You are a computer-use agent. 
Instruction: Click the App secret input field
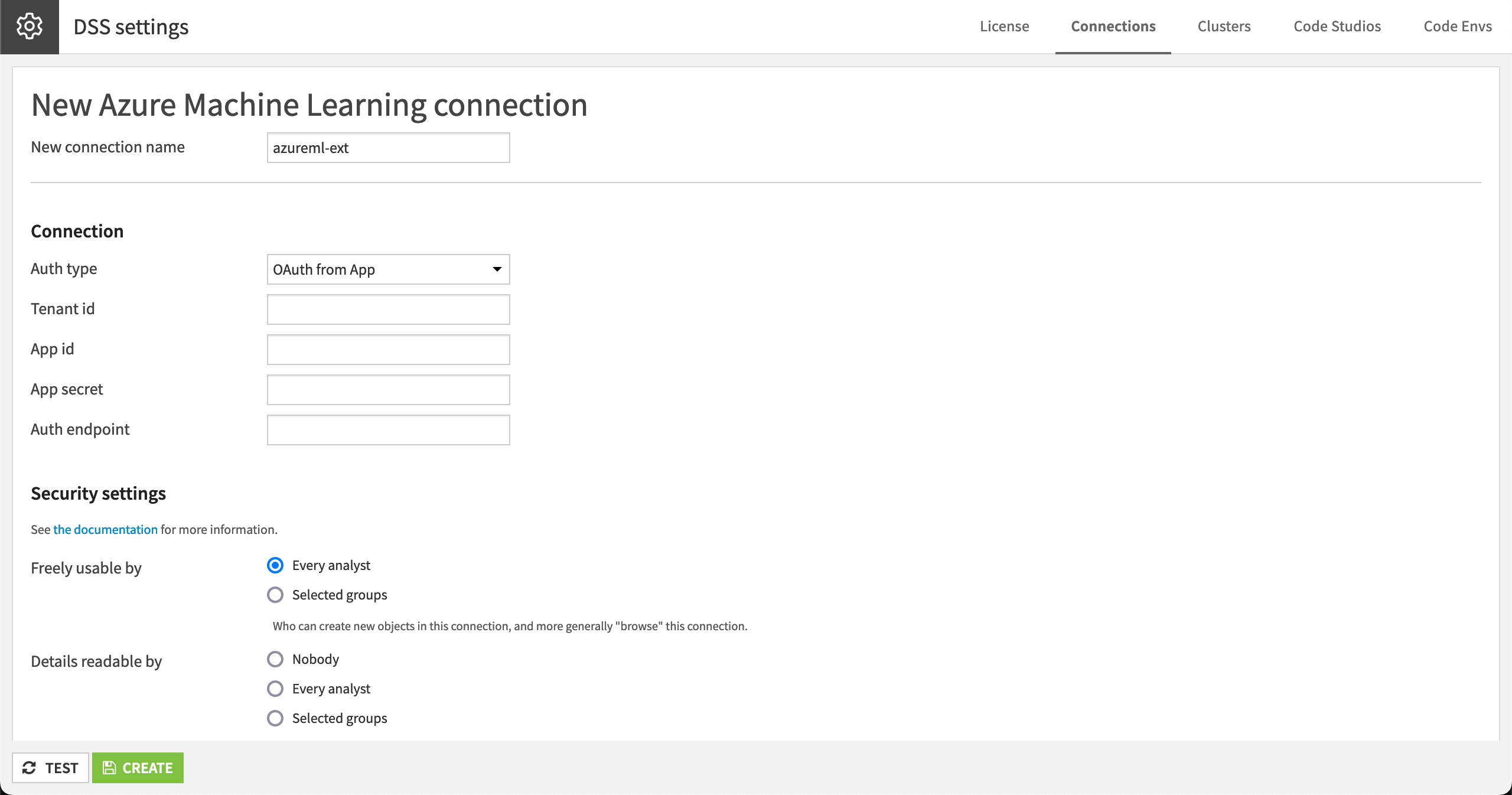[x=387, y=389]
